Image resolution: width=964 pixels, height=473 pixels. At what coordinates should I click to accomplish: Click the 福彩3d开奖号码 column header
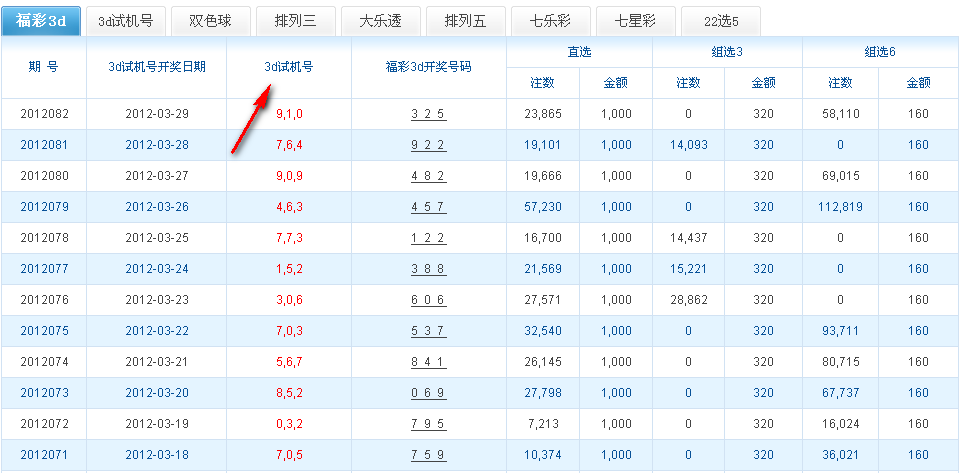(429, 67)
